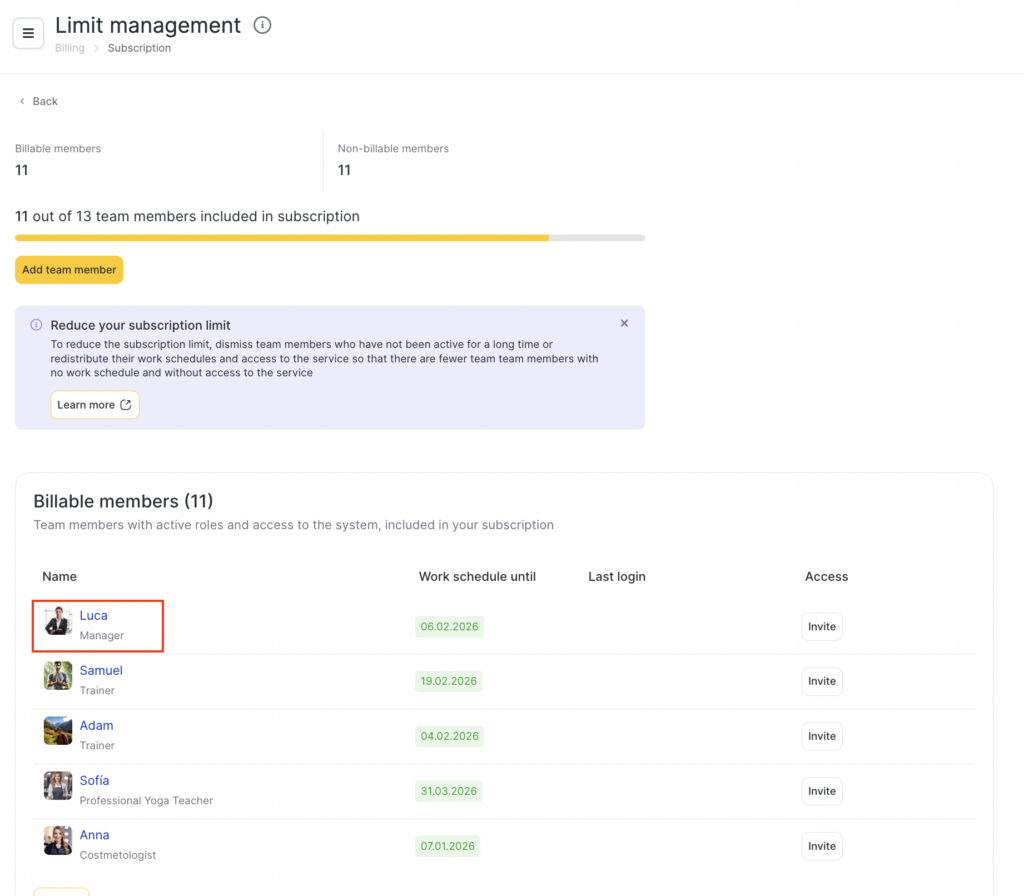
Task: Click Subscription in the breadcrumb
Action: 139,48
